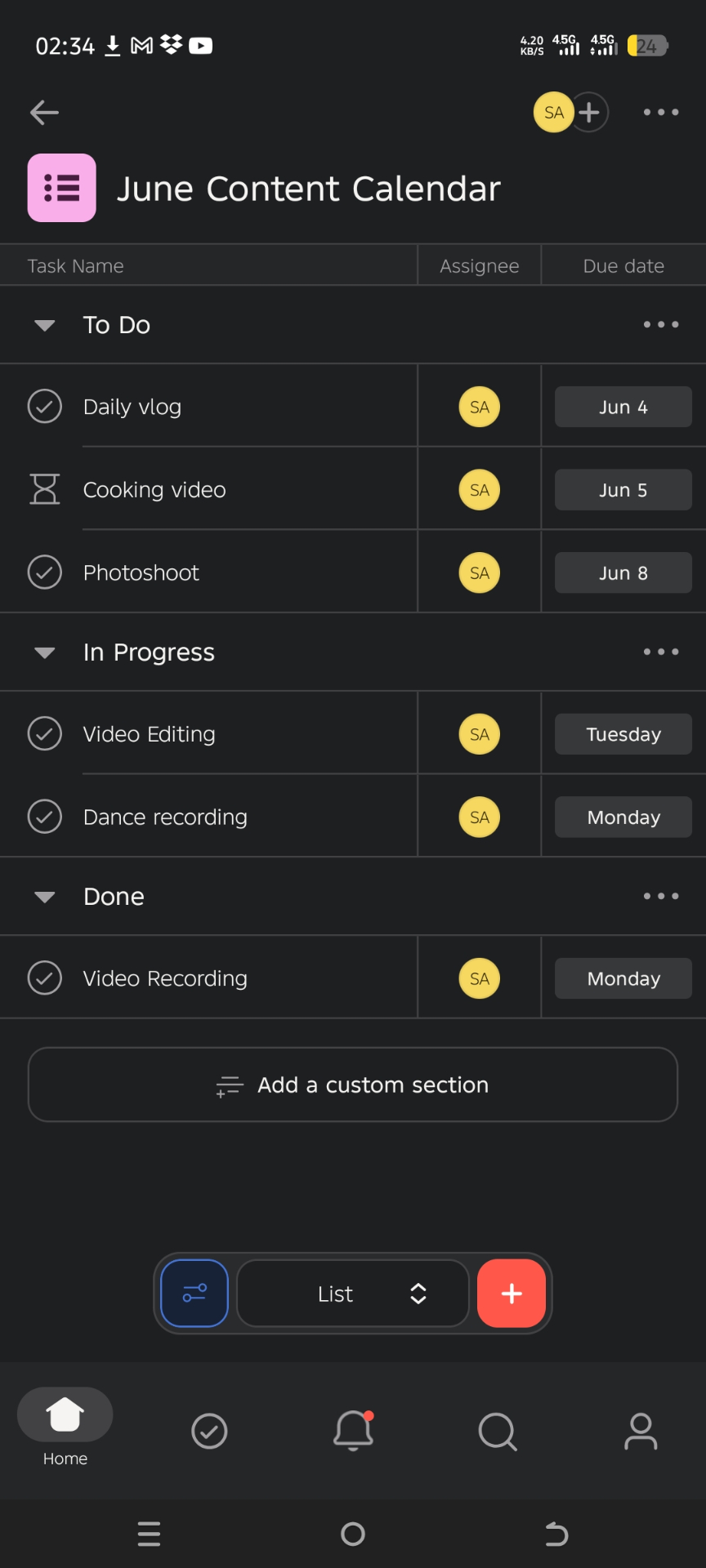Screen dimensions: 706x1568
Task: Open the List view switcher dropdown
Action: 353,1293
